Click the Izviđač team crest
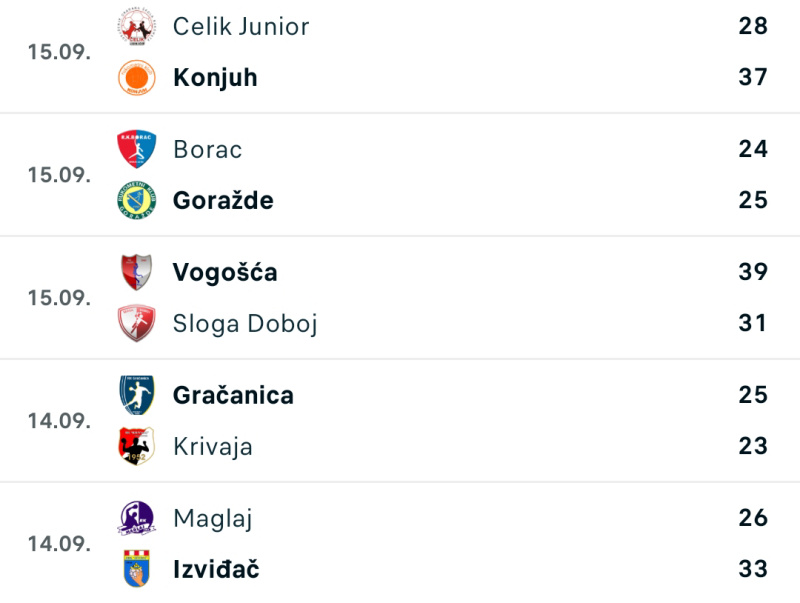This screenshot has height=603, width=800. pos(136,569)
